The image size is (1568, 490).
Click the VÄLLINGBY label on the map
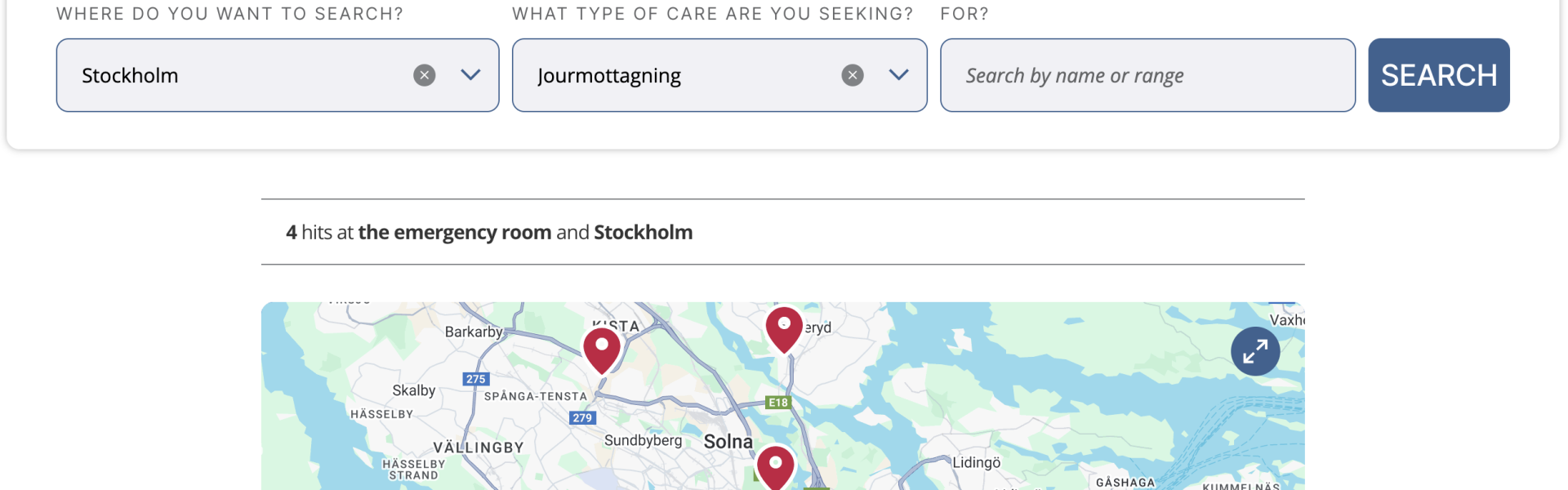[479, 448]
